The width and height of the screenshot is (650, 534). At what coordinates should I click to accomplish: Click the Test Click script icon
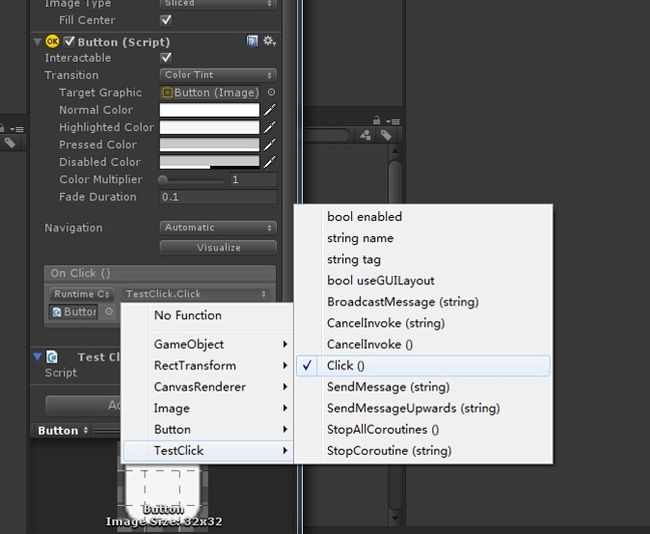(x=52, y=357)
